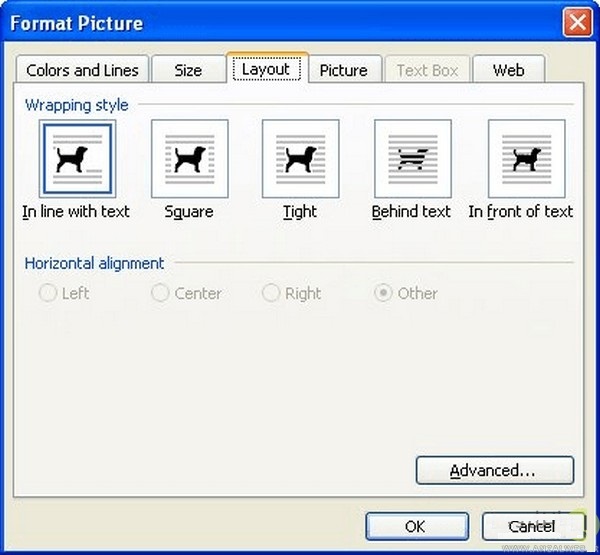The image size is (600, 555).
Task: Open the Size tab
Action: [x=188, y=70]
